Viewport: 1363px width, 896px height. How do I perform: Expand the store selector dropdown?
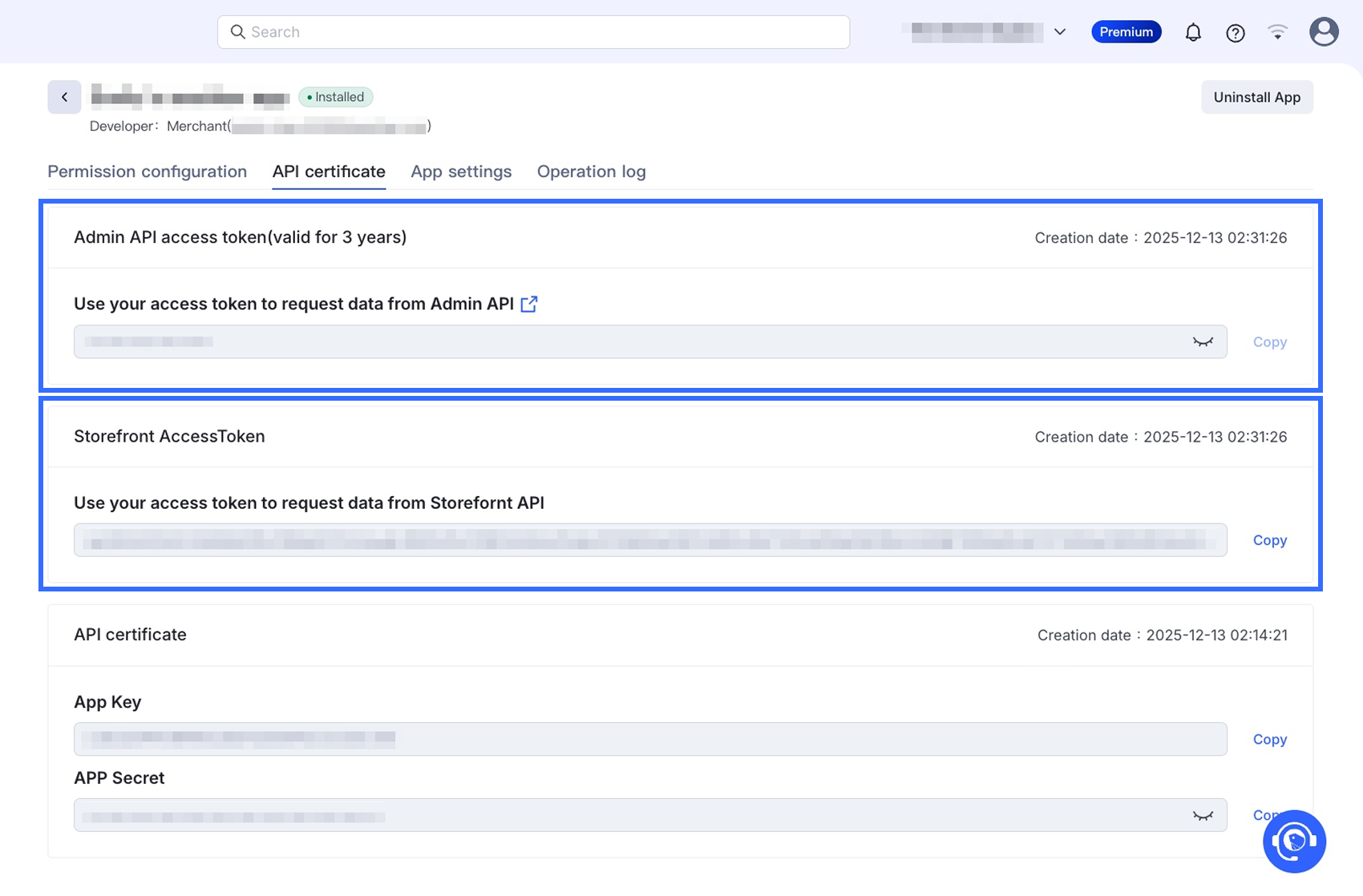click(1060, 32)
